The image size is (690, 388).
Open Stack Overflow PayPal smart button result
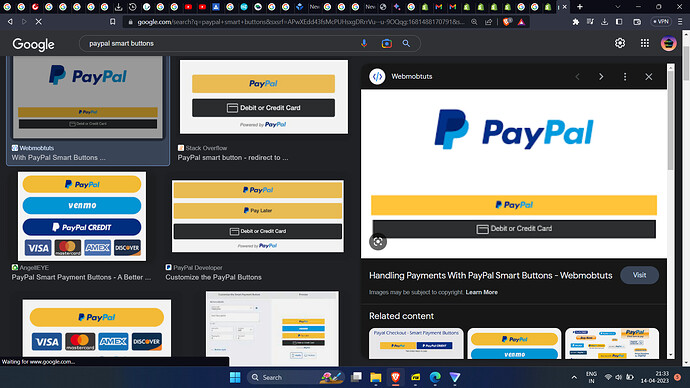pos(264,97)
